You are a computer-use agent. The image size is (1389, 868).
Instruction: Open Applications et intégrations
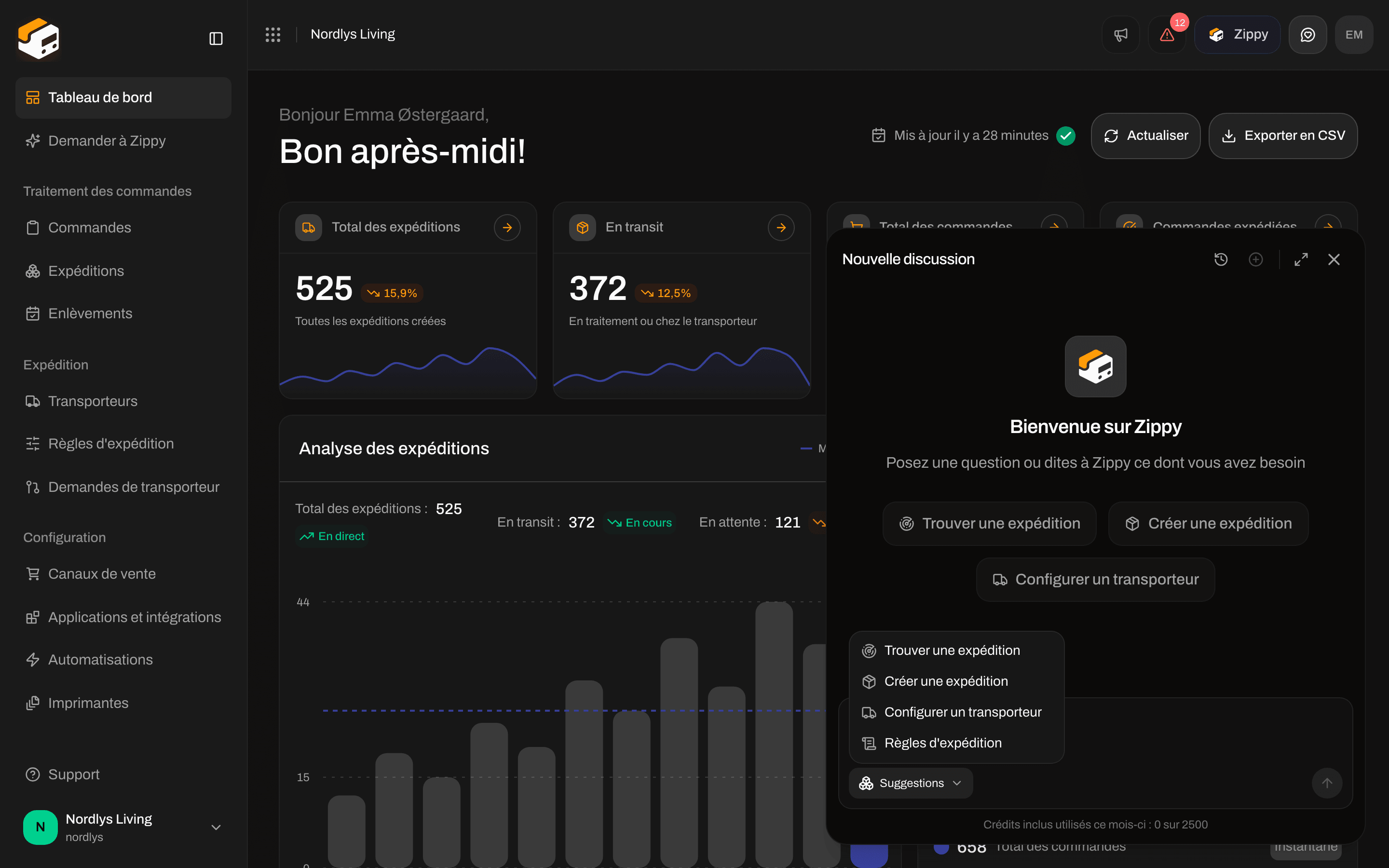pos(123,617)
